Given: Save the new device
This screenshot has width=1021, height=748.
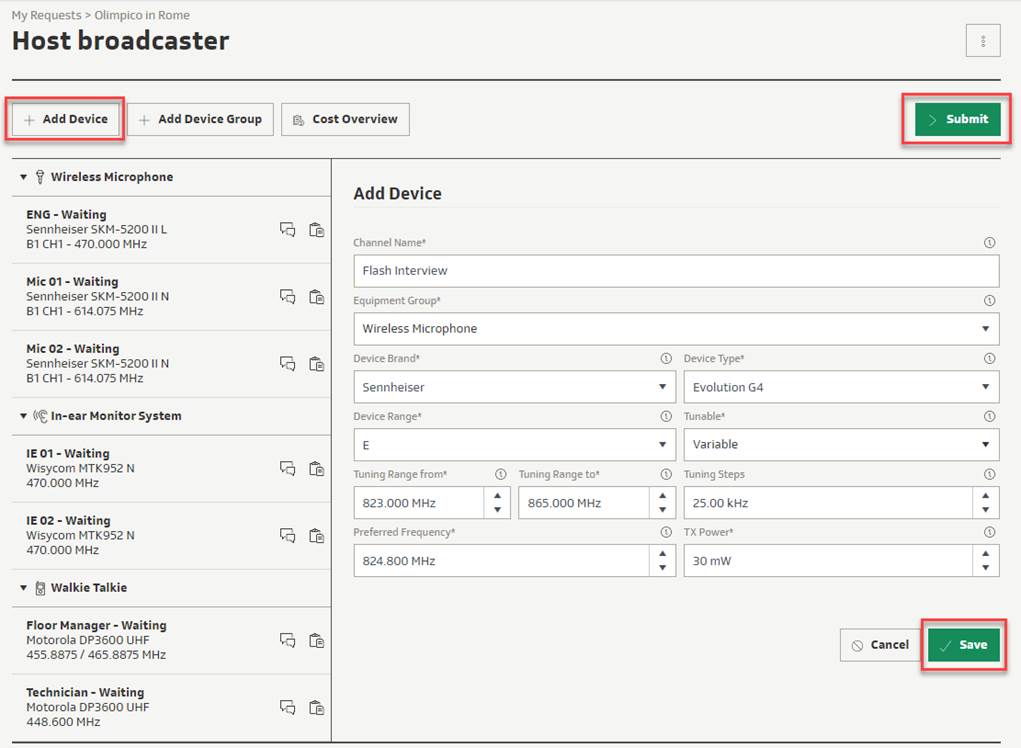Looking at the screenshot, I should pyautogui.click(x=963, y=645).
